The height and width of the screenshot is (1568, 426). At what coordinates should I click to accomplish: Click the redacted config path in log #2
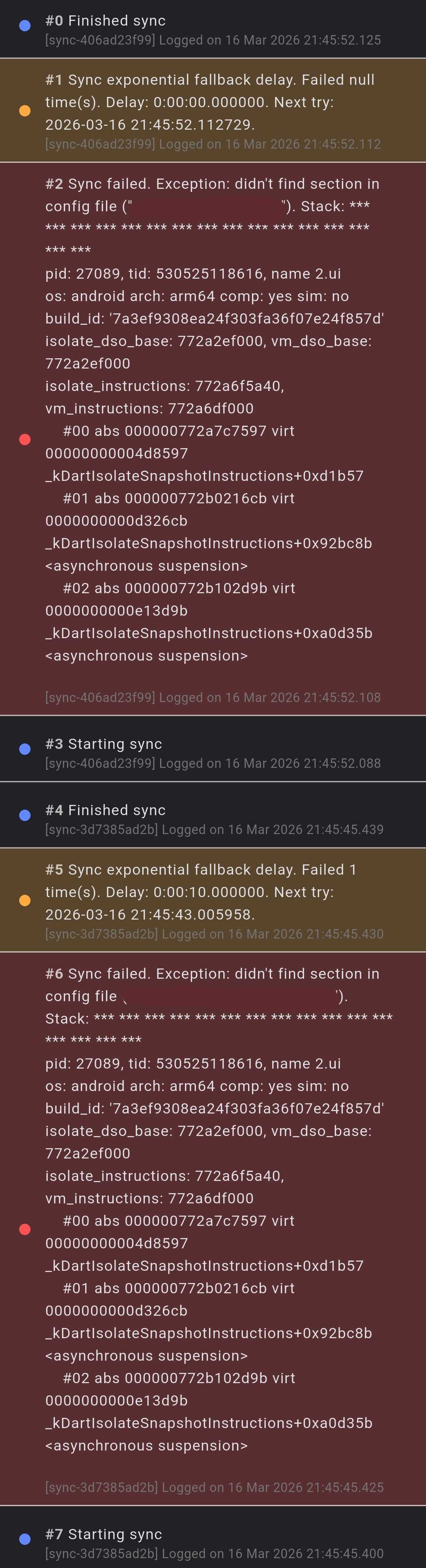point(207,207)
